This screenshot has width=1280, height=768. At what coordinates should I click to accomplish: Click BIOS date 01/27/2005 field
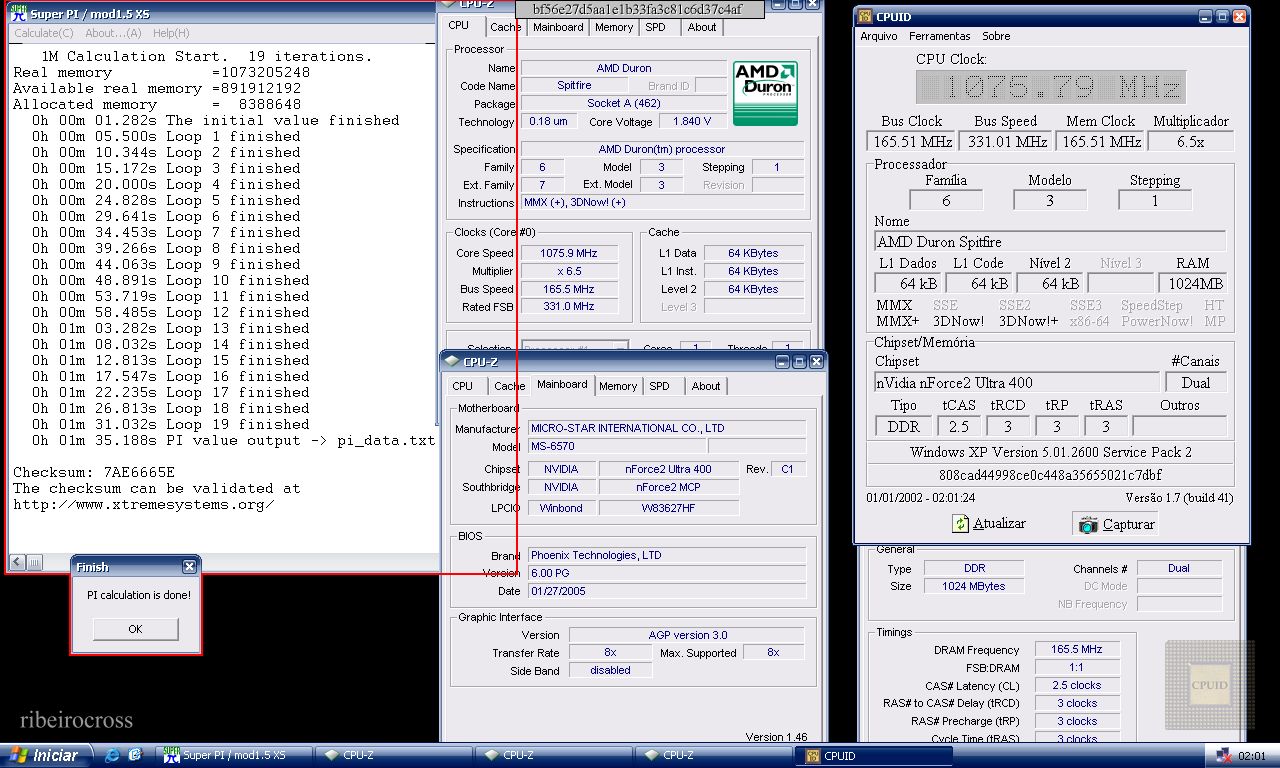click(666, 591)
